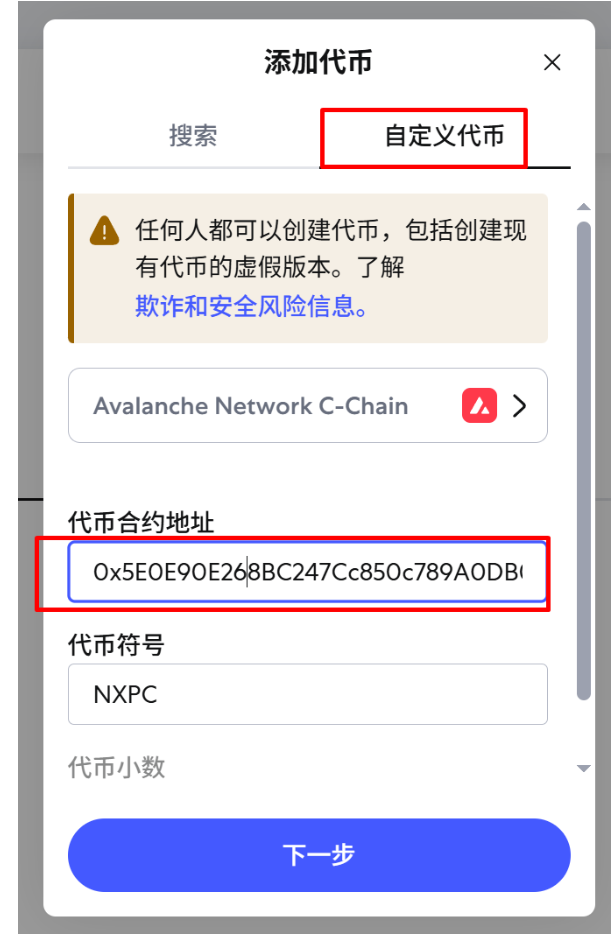
Task: Click into the NXPC token symbol field
Action: 308,694
